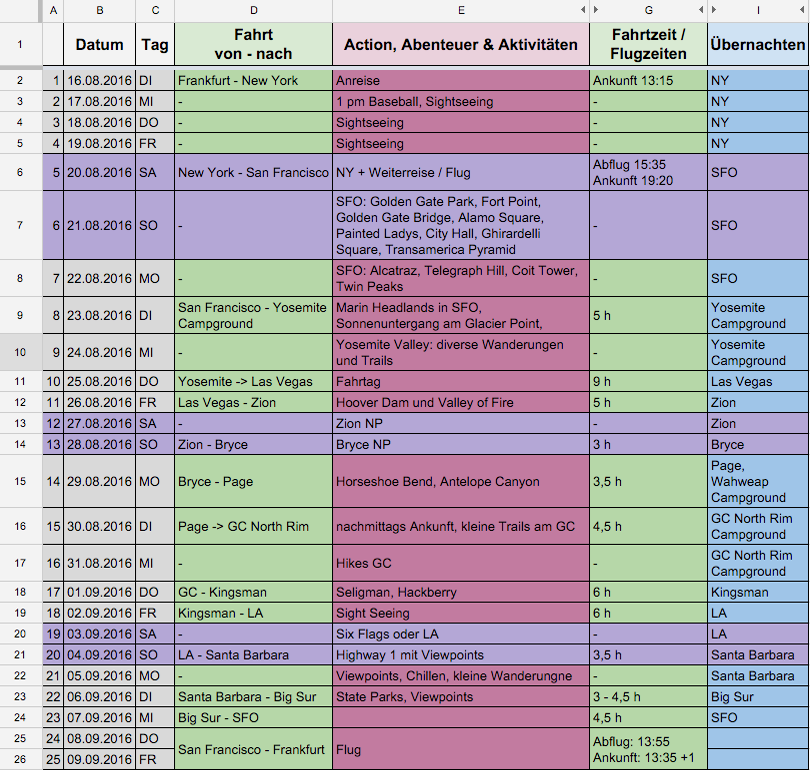Click the column E header letter

click(x=460, y=10)
